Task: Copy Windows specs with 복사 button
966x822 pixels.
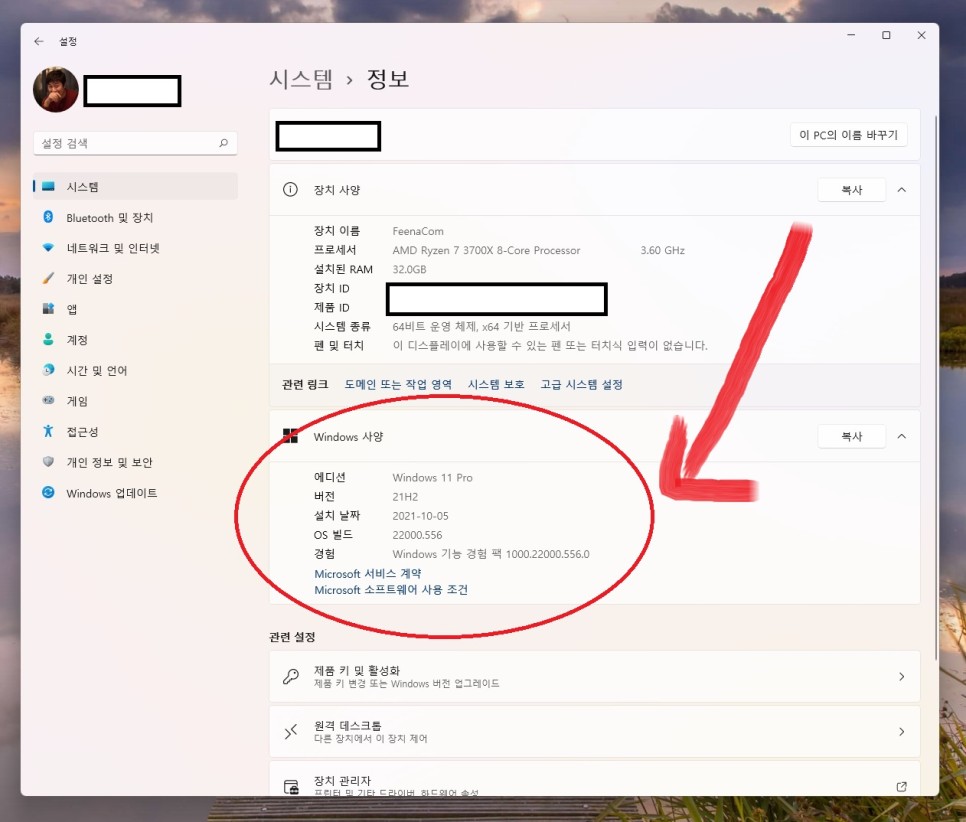Action: [851, 436]
